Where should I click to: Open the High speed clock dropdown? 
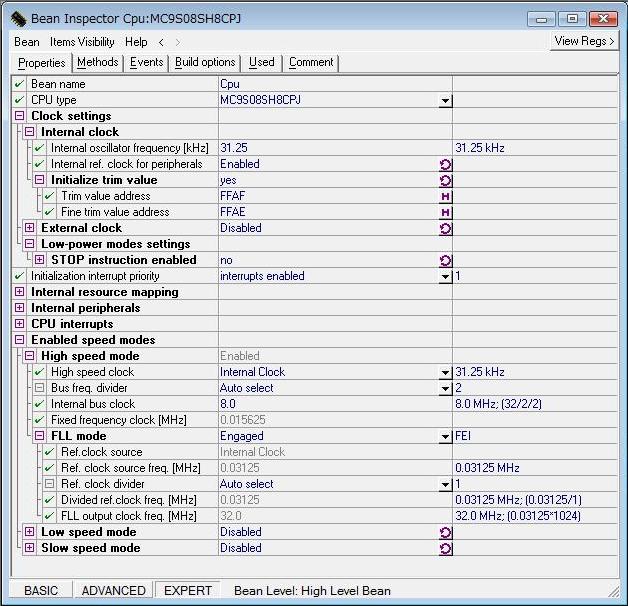(x=445, y=372)
